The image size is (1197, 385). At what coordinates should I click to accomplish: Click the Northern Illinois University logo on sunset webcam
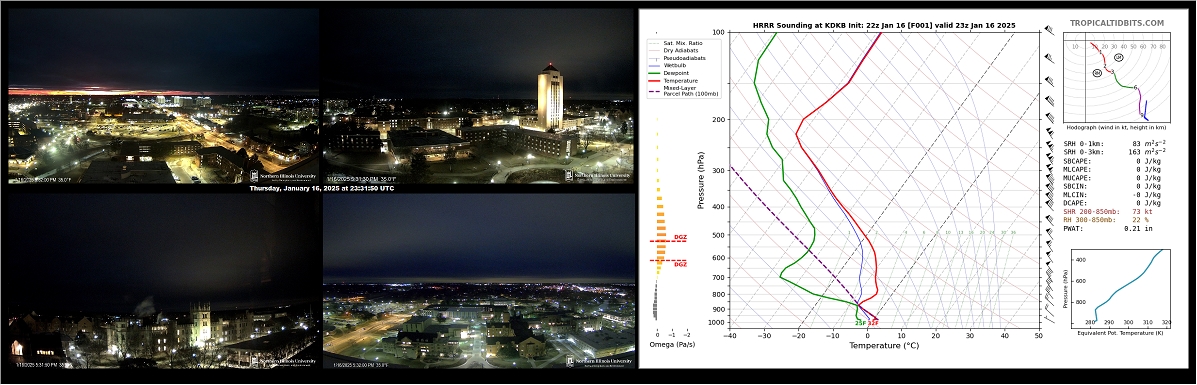(x=283, y=175)
